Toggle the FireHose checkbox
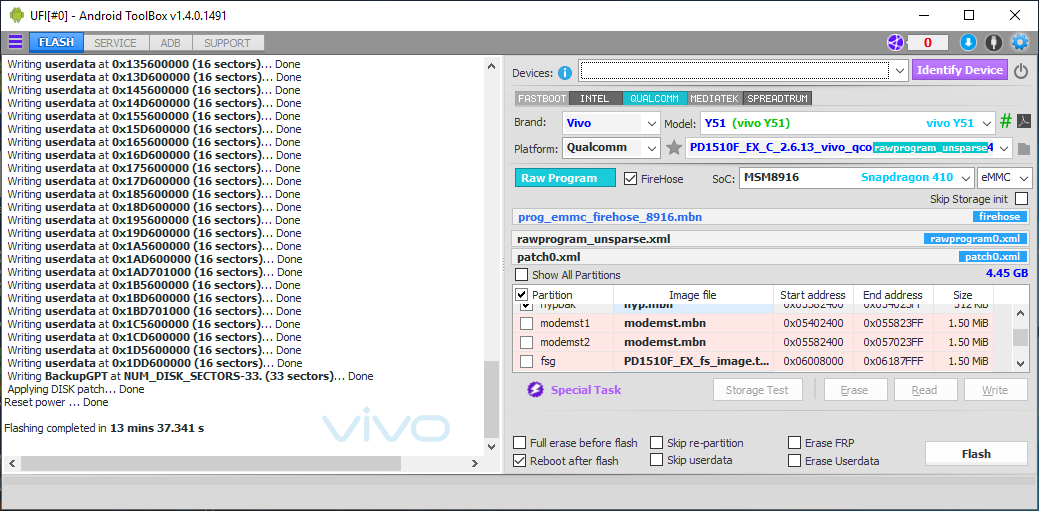Image resolution: width=1039 pixels, height=511 pixels. click(630, 178)
